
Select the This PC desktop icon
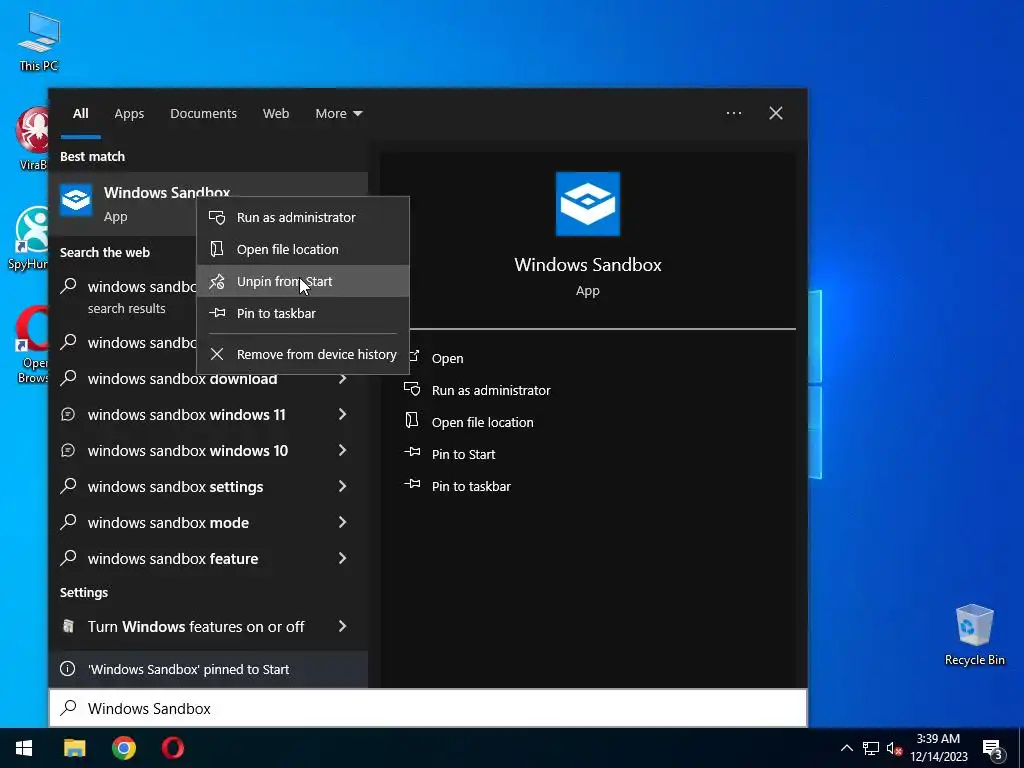[39, 40]
